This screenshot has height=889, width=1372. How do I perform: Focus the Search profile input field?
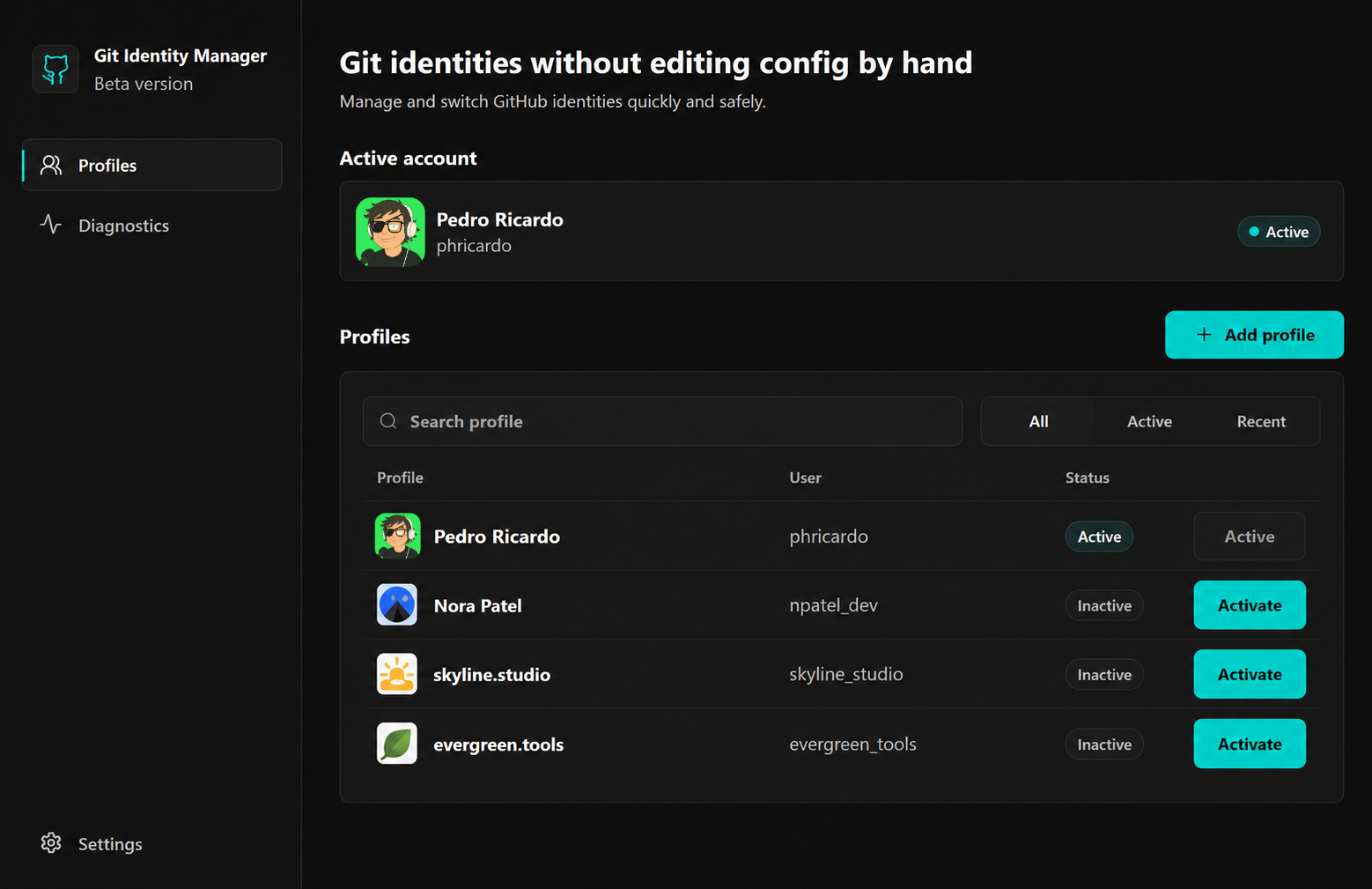pyautogui.click(x=662, y=421)
